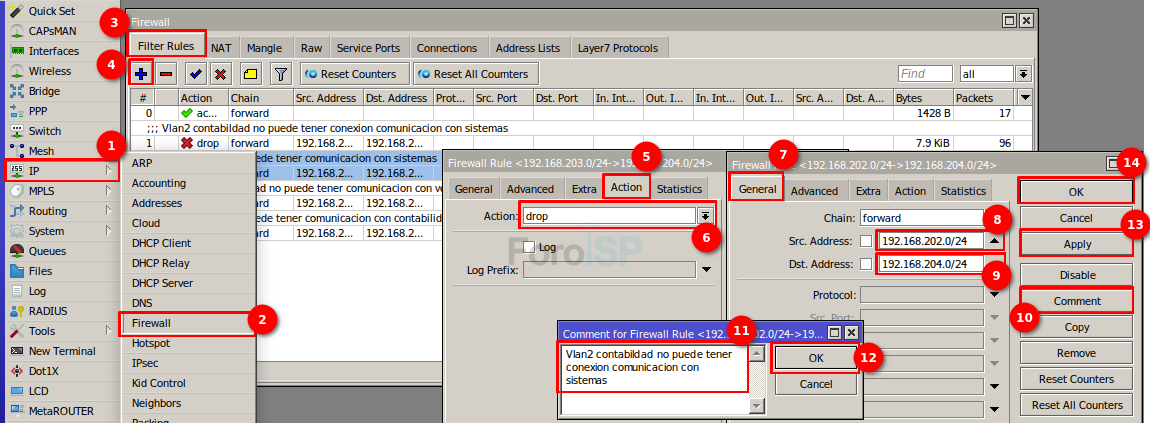Open Interfaces from the left sidebar
Viewport: 1150px width, 423px height.
click(53, 51)
